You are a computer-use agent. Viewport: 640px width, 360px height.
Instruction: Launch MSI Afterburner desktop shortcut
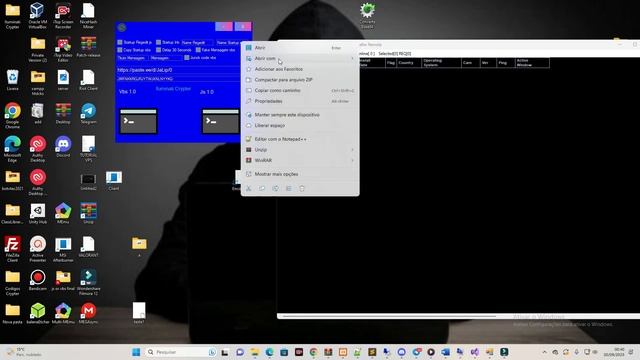[63, 249]
